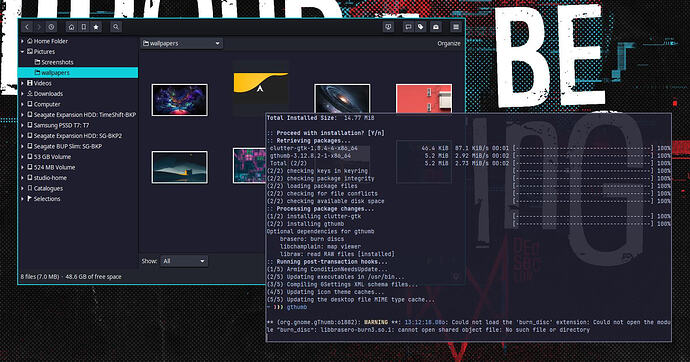The image size is (690, 362).
Task: Select the galaxy wallpaper thumbnail
Action: [x=342, y=99]
